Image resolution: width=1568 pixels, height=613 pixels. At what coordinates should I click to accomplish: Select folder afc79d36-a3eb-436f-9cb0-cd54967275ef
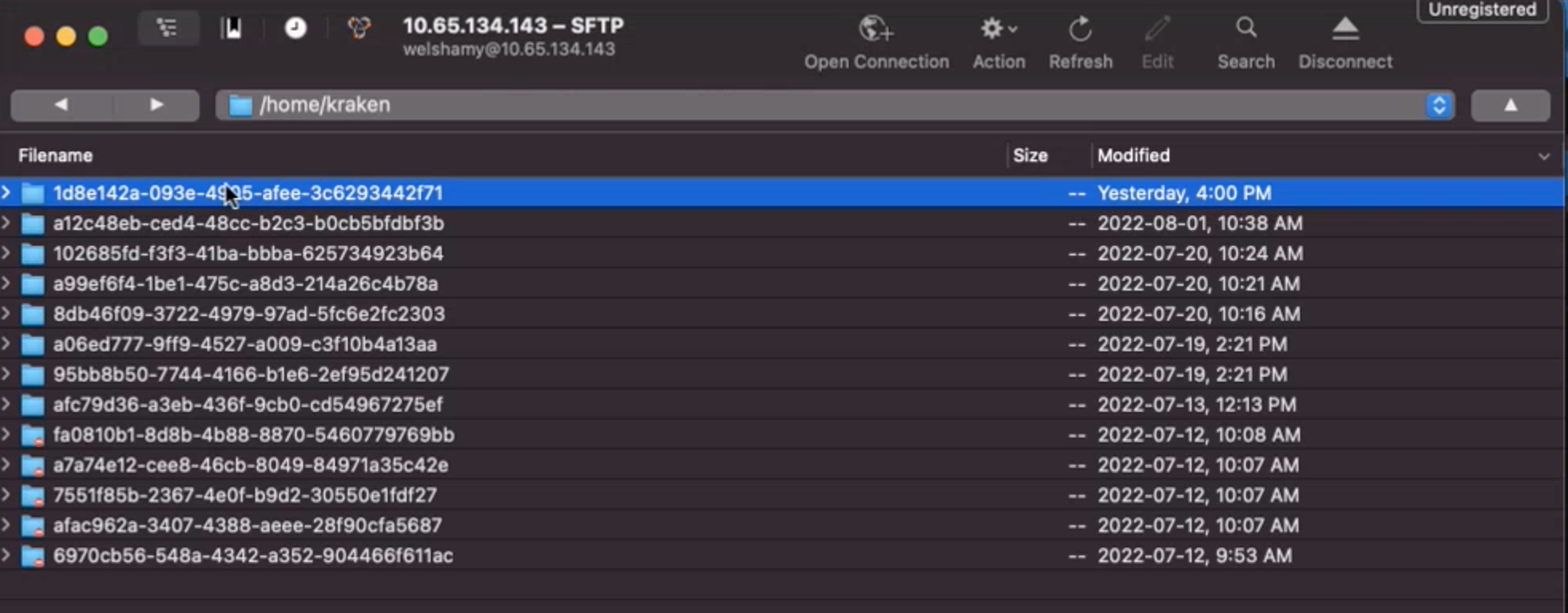tap(247, 405)
